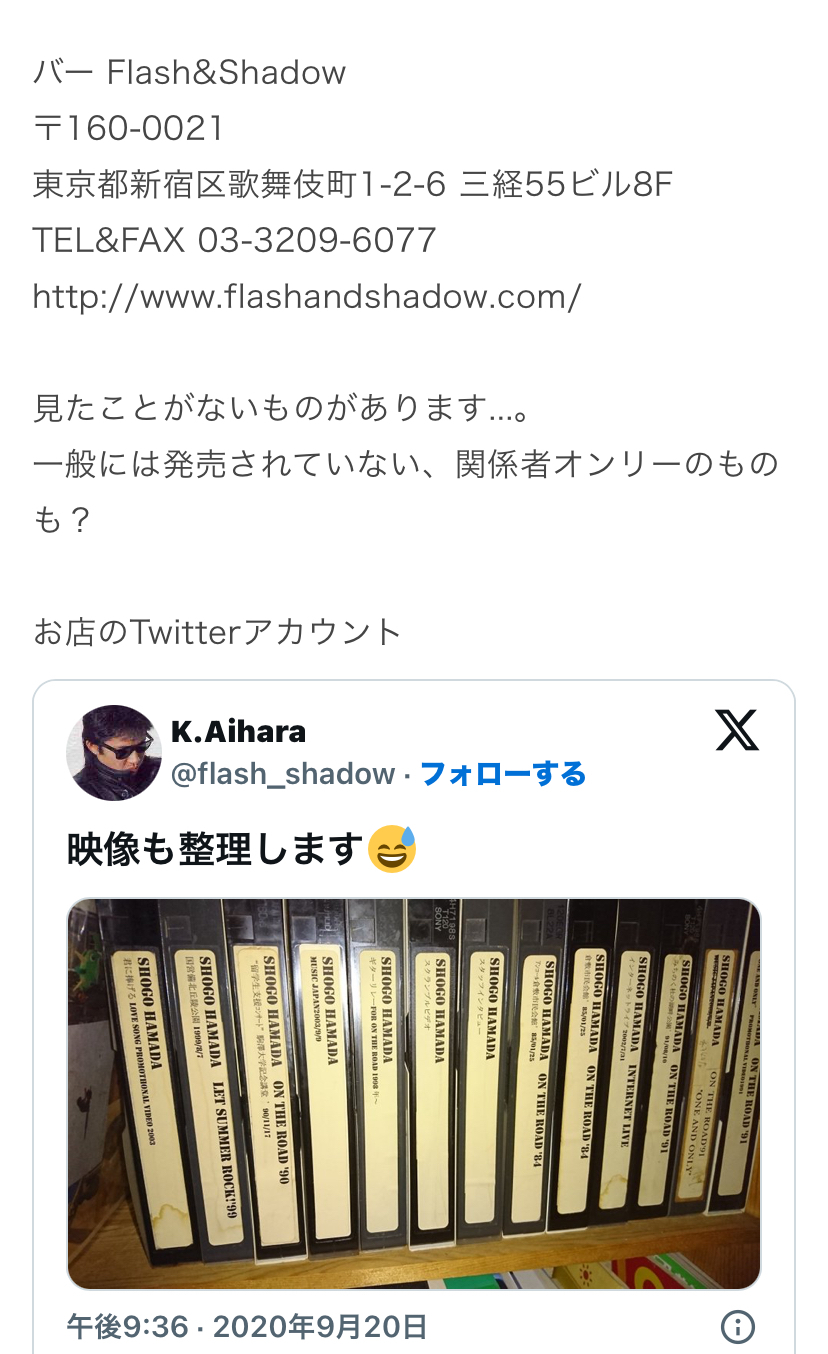Screen dimensions: 828x1354
Task: Open the K.Aihara display name
Action: (x=239, y=731)
